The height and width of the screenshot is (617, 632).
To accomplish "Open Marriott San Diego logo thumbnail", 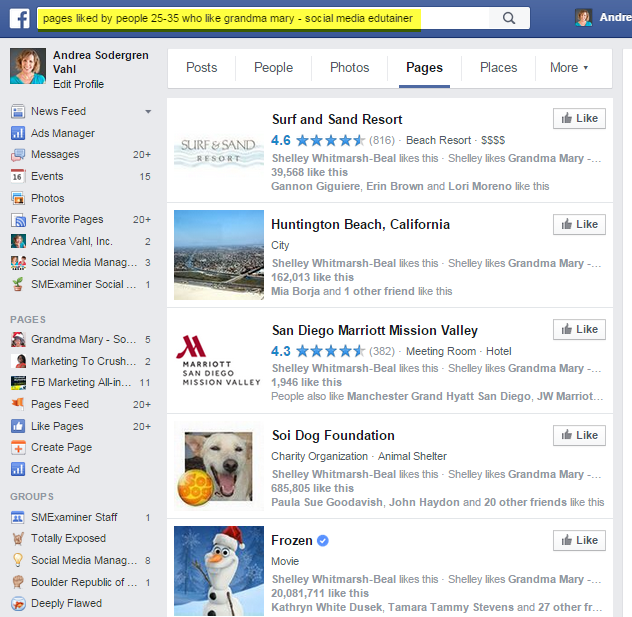I will point(219,361).
